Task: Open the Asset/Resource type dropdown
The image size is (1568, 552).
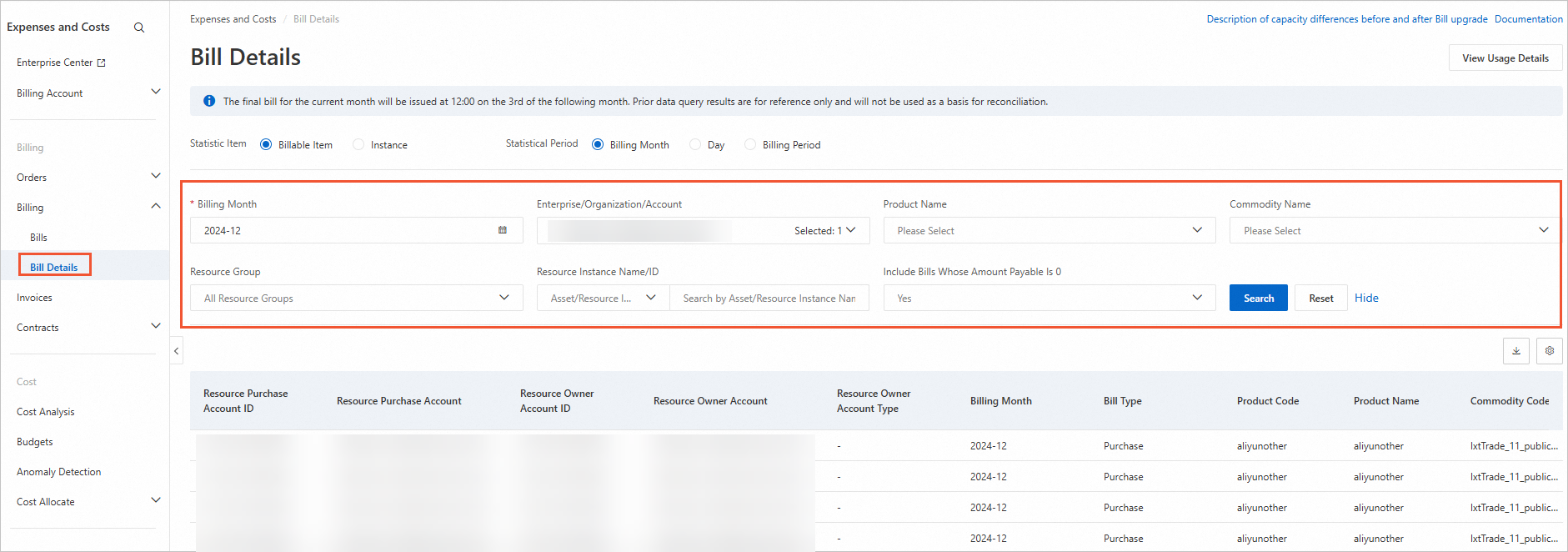Action: [x=604, y=298]
